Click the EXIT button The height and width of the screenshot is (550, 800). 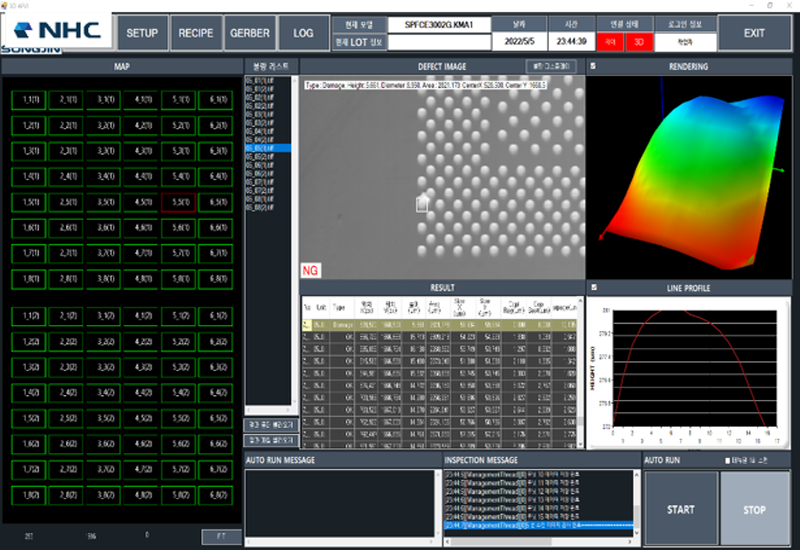[x=755, y=33]
